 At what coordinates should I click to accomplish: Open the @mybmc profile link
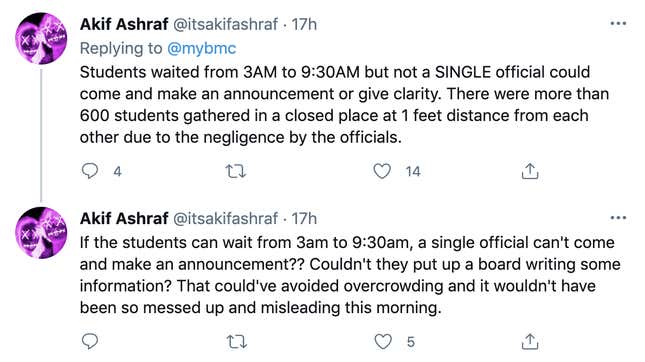click(202, 49)
